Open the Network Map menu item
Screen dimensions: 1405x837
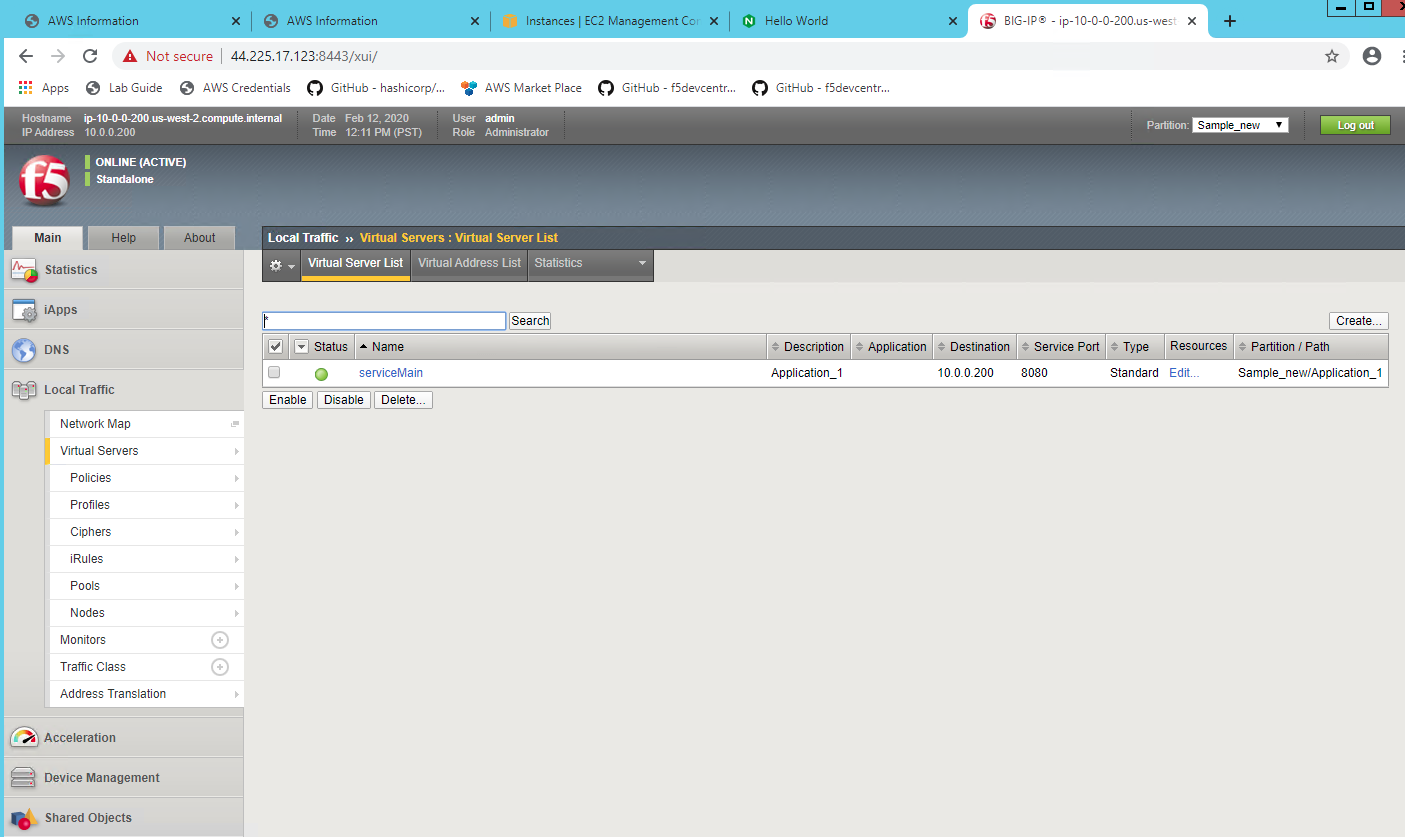point(145,424)
